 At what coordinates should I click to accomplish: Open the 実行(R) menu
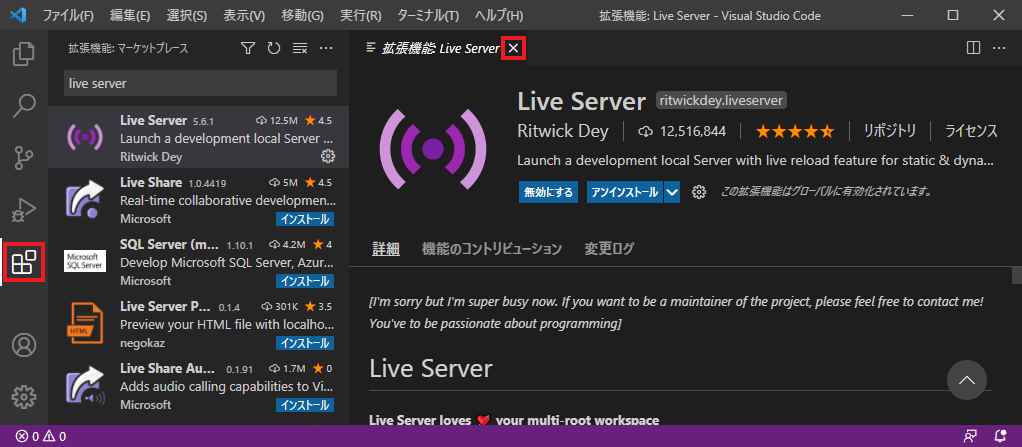pyautogui.click(x=360, y=15)
